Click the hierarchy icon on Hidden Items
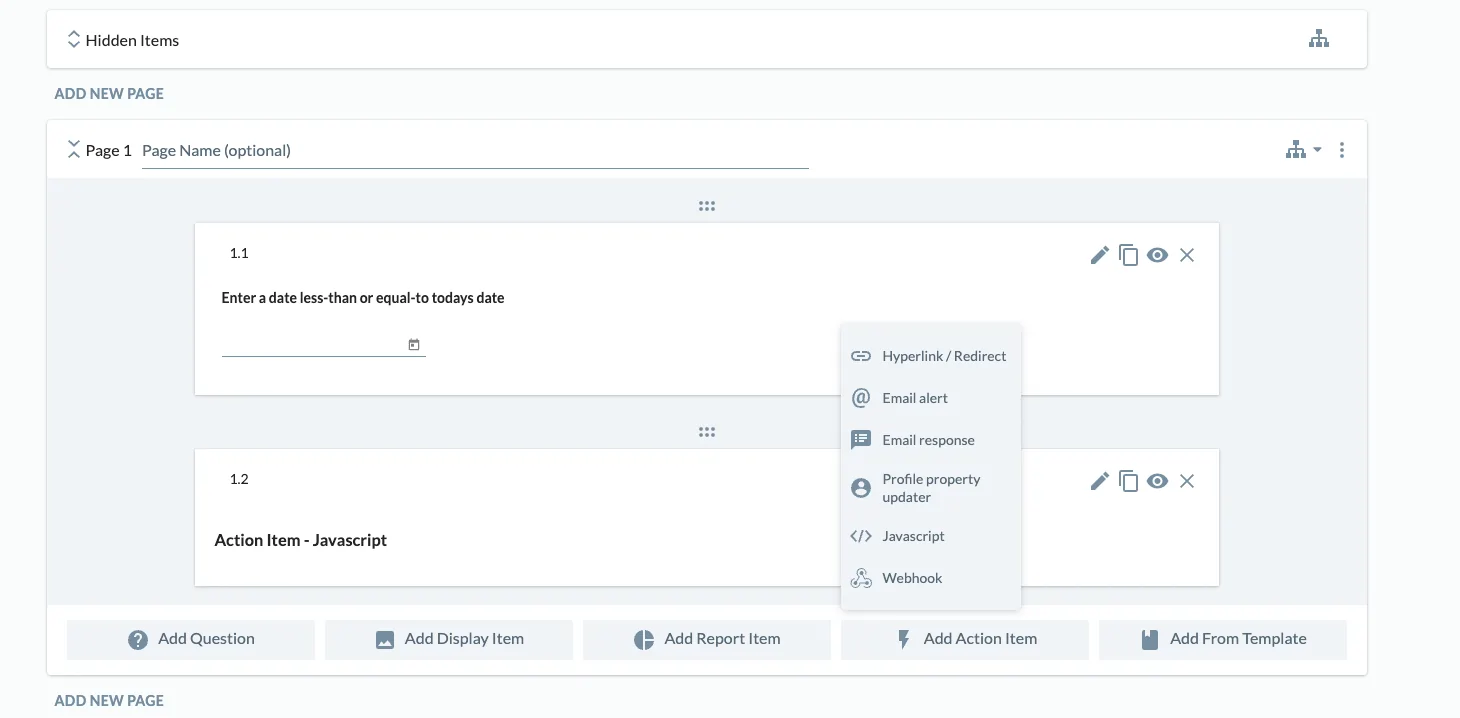 1318,38
